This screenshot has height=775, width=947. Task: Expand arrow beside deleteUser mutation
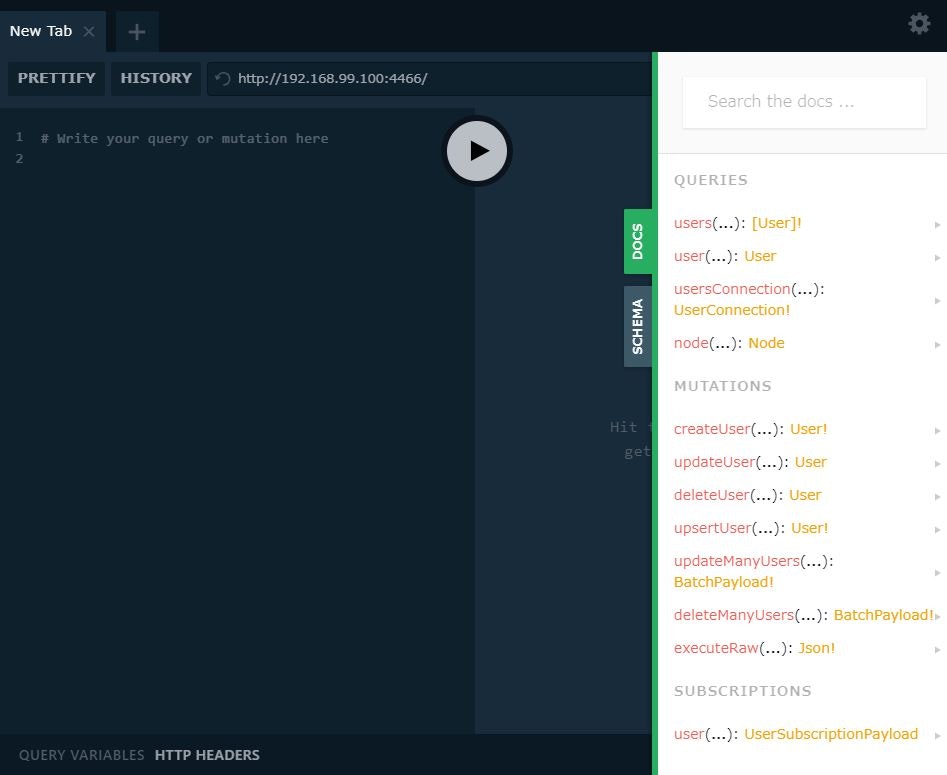937,497
